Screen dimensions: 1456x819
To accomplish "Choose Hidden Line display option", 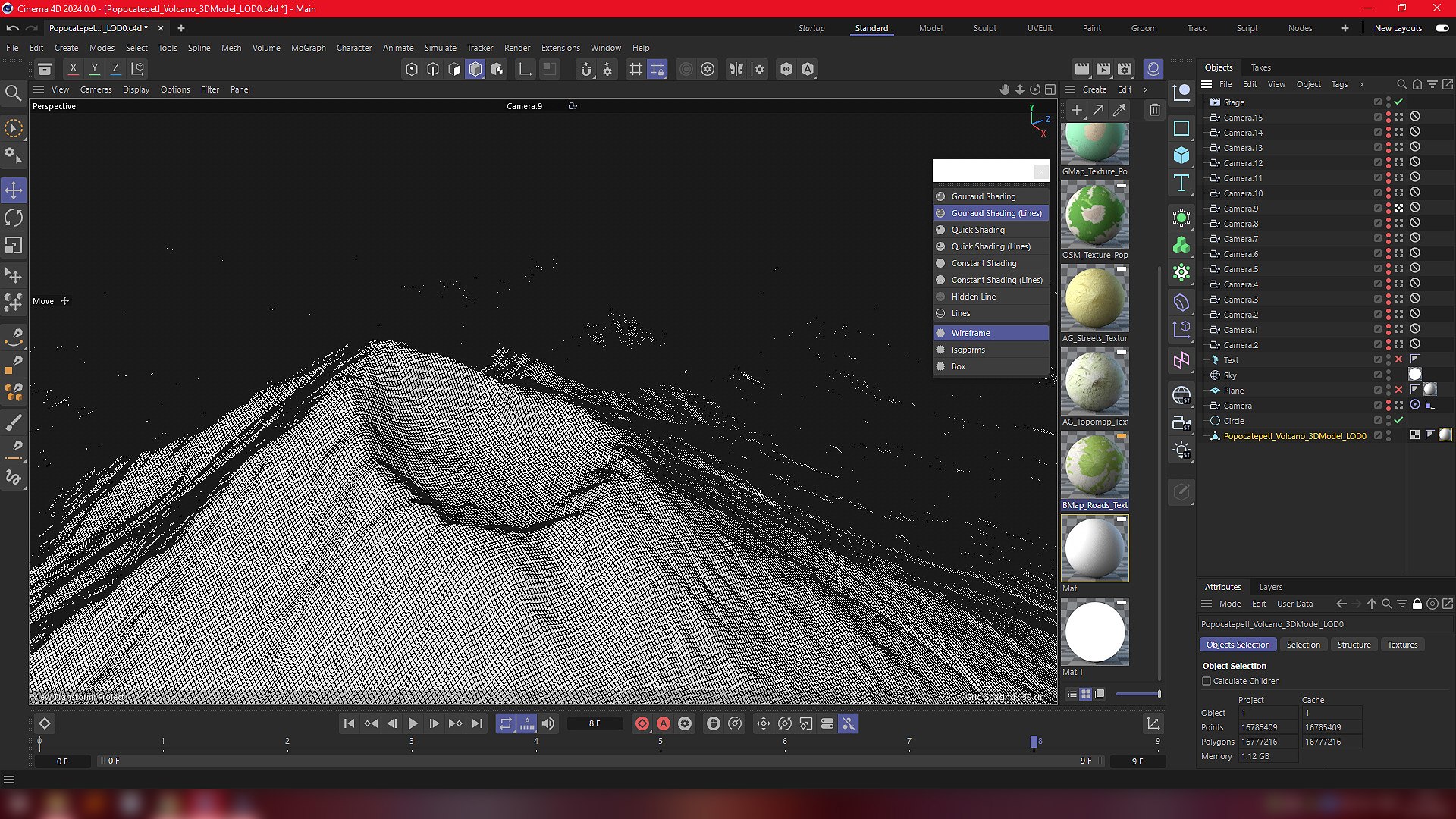I will [991, 297].
